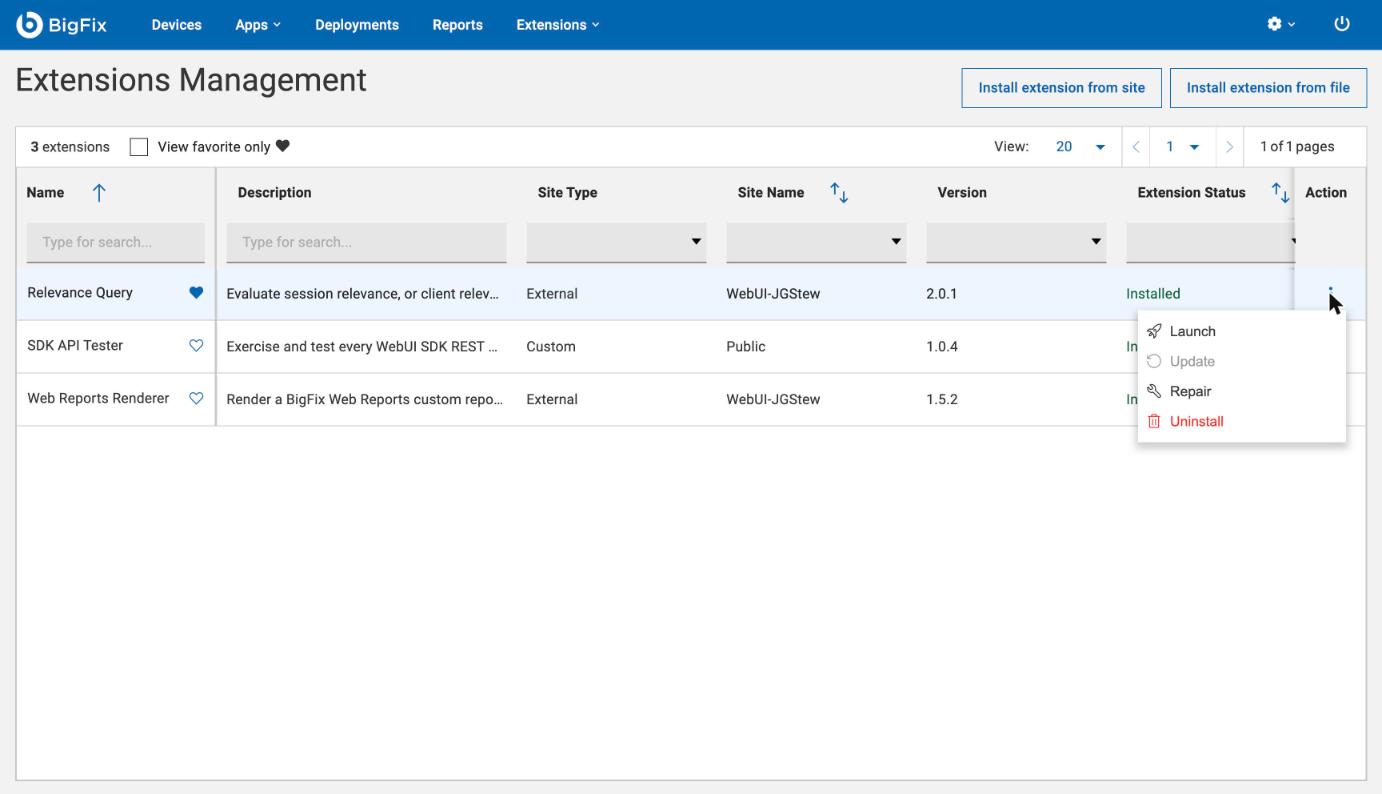This screenshot has height=794, width=1382.
Task: Open the page number dropdown
Action: [1183, 147]
